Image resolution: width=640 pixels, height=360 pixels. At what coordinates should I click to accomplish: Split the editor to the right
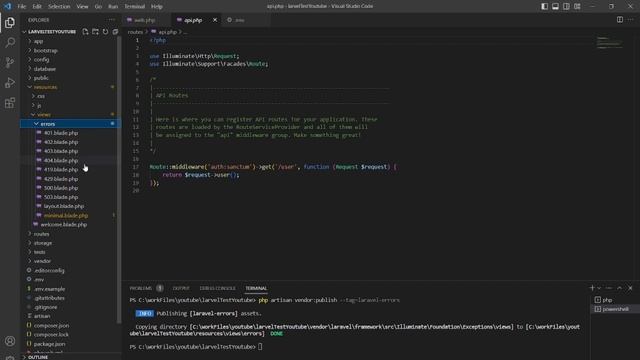coord(620,20)
